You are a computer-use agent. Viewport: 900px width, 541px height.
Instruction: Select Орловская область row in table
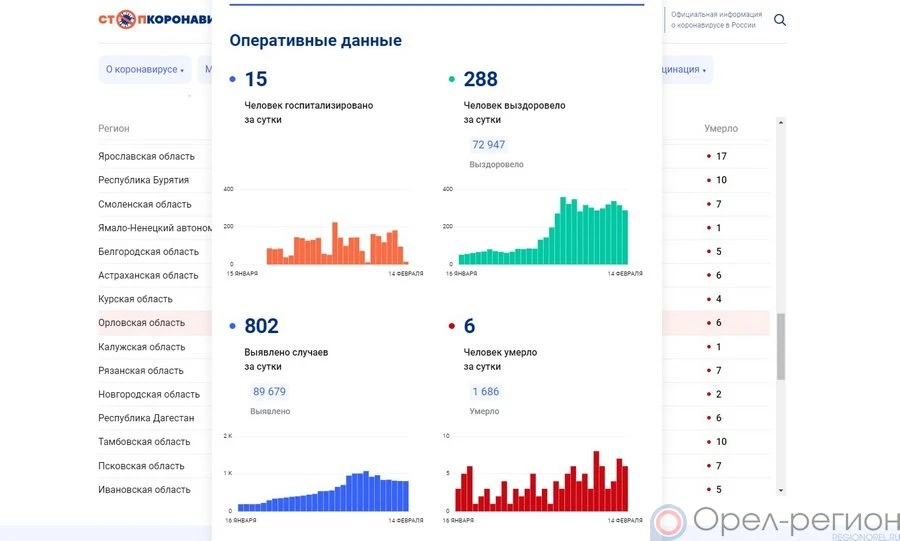pyautogui.click(x=142, y=323)
